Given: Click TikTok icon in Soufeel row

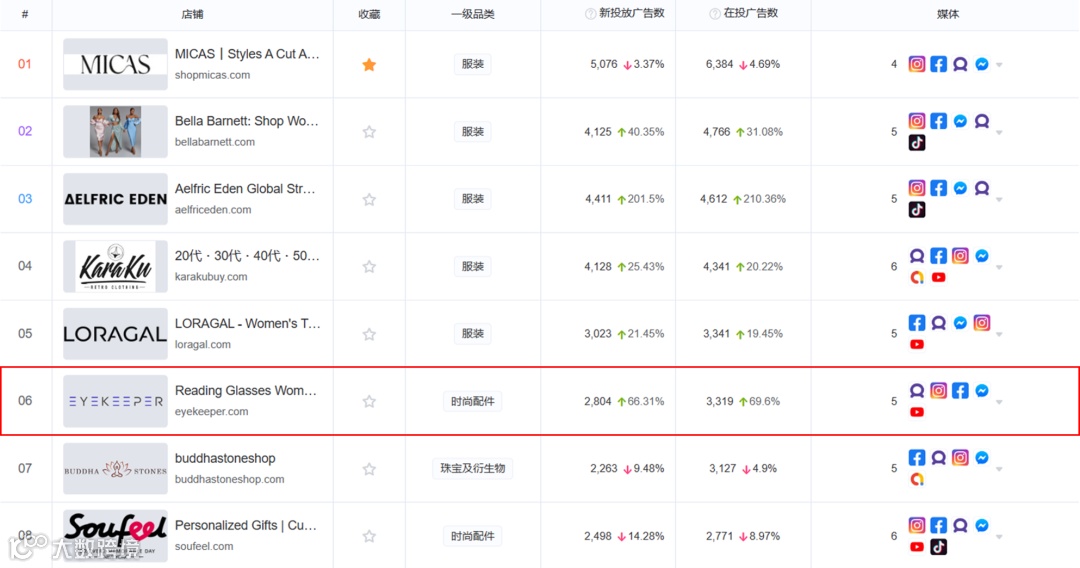Looking at the screenshot, I should 938,547.
